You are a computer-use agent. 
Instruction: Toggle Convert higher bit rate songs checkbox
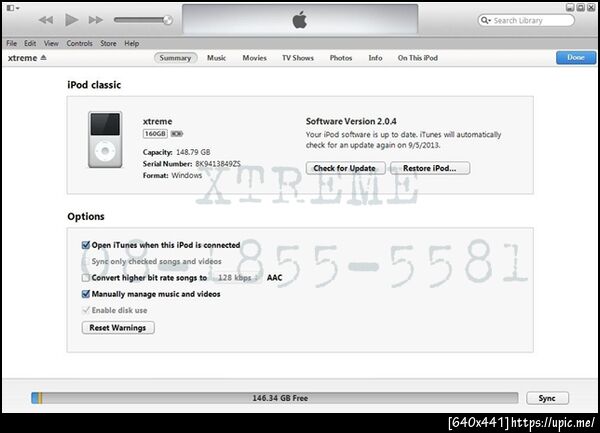(x=86, y=278)
